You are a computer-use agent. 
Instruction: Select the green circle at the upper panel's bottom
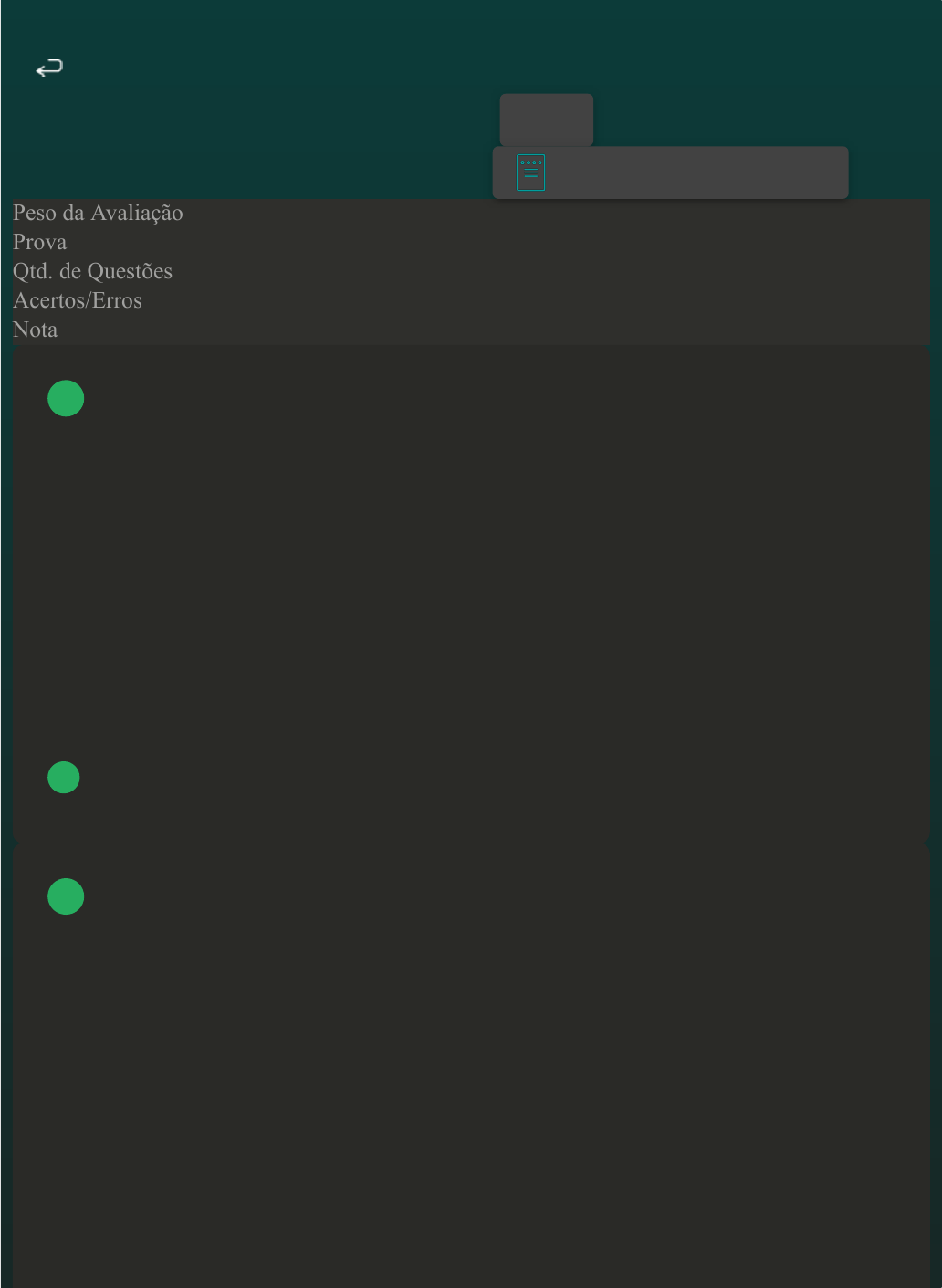click(64, 777)
